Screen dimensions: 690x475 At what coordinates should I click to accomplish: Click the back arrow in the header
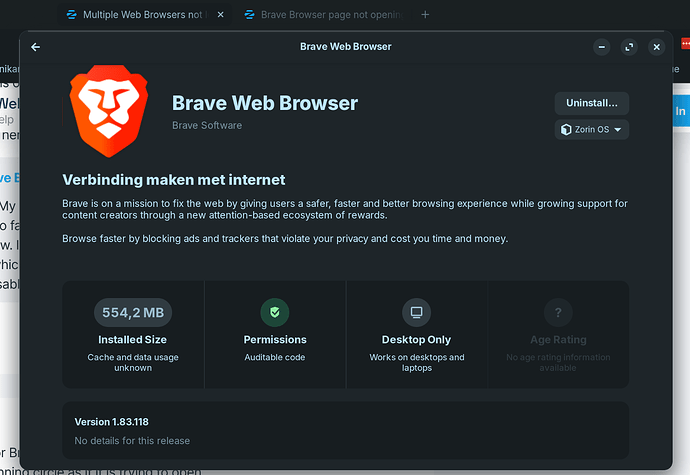coord(36,47)
